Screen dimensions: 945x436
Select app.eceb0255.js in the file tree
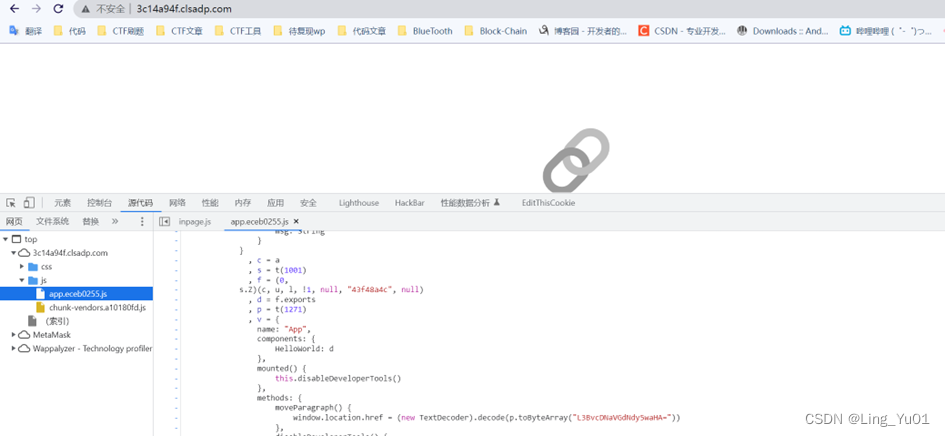click(x=76, y=294)
